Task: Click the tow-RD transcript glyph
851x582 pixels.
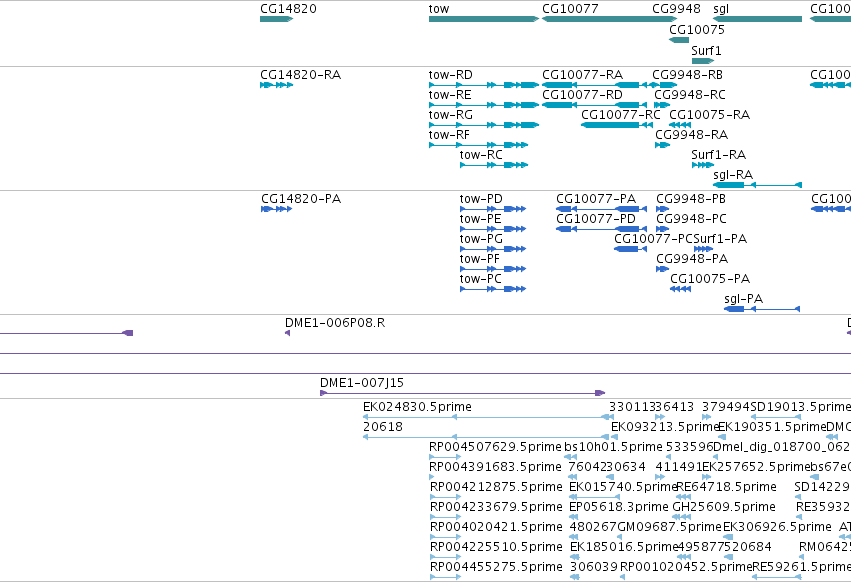Action: 484,85
